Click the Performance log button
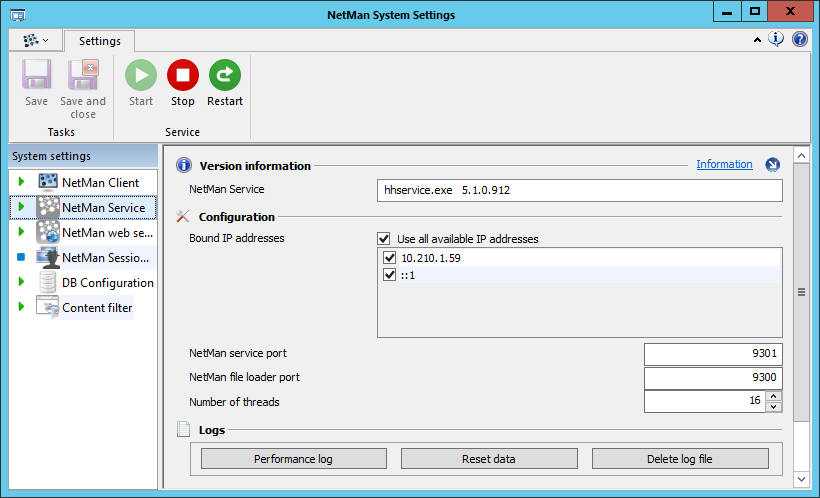Screen dimensions: 820x498 tap(293, 459)
